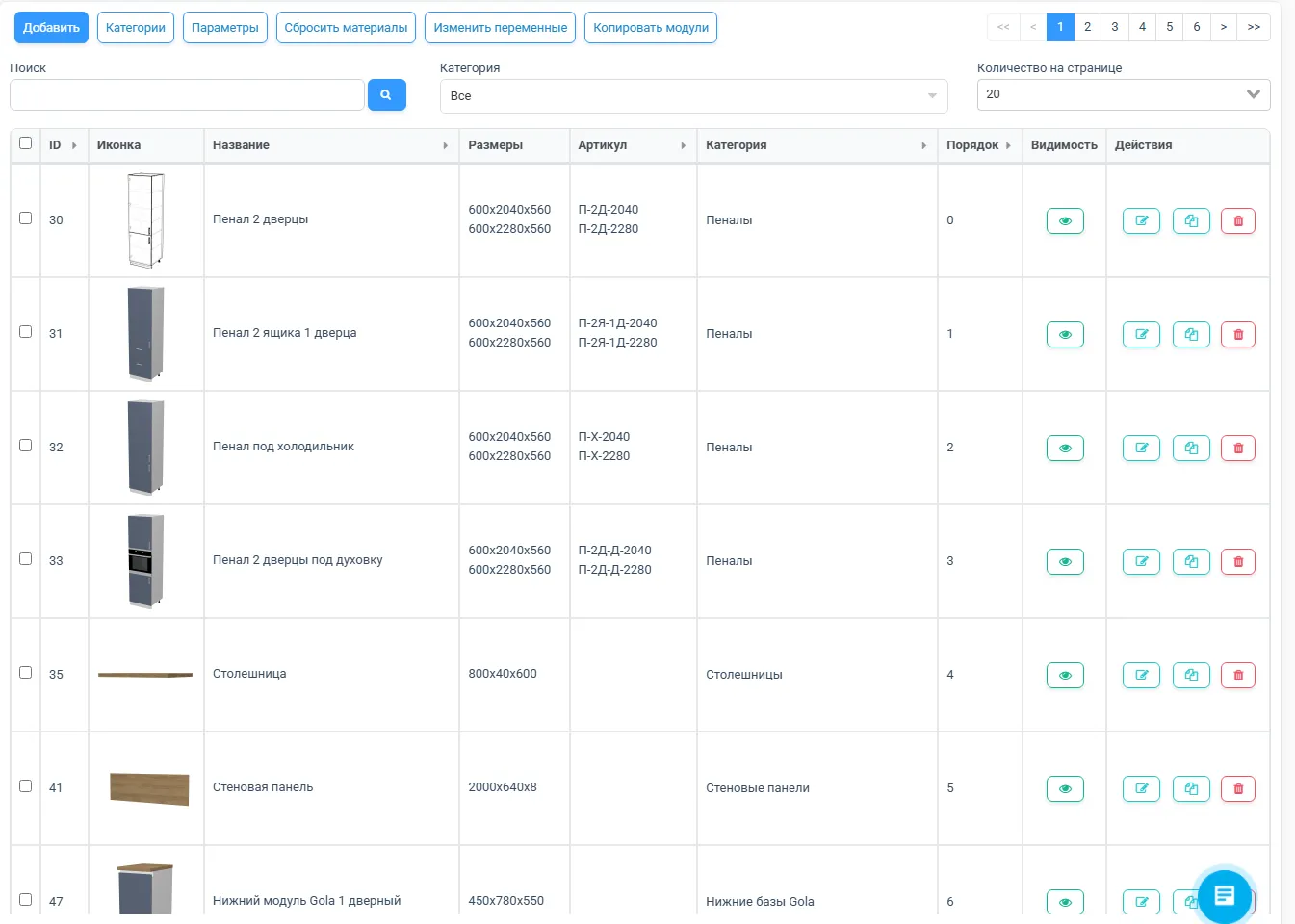Edit the Пенал 2 ящика 1 дверца row
Image resolution: width=1295 pixels, height=924 pixels.
[1141, 334]
